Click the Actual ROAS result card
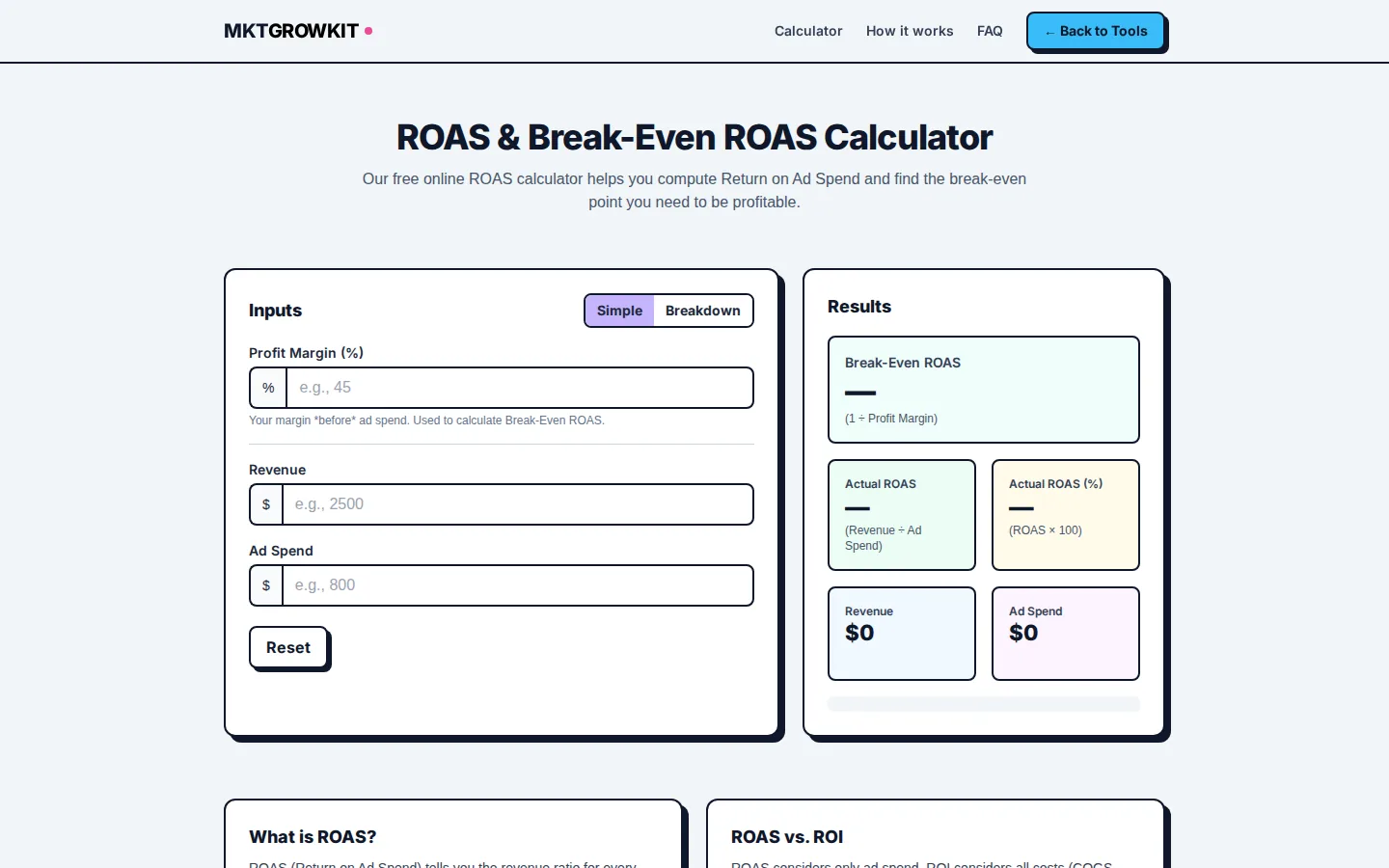The width and height of the screenshot is (1389, 868). [902, 515]
